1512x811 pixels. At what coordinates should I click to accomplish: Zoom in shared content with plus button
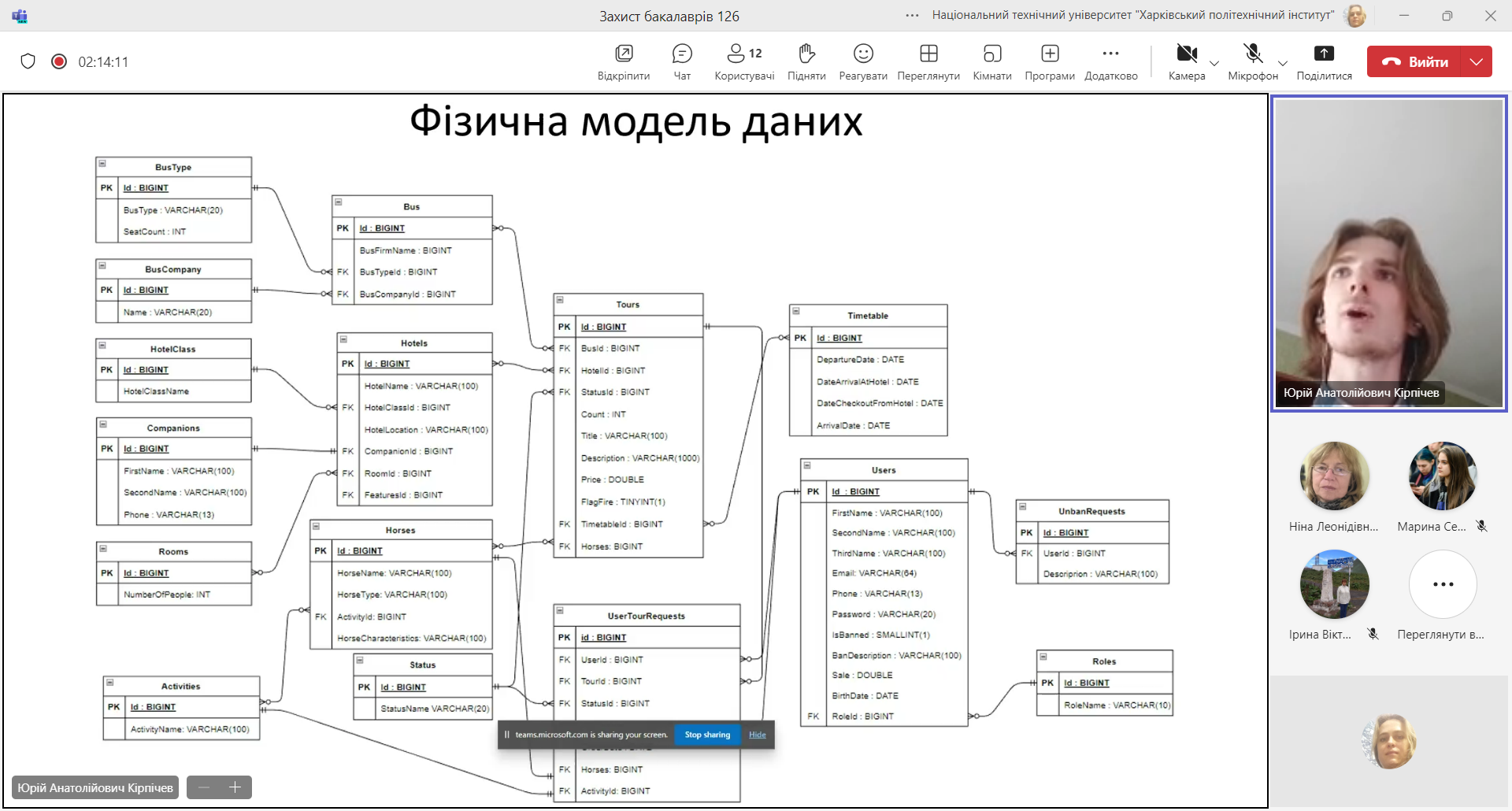235,787
